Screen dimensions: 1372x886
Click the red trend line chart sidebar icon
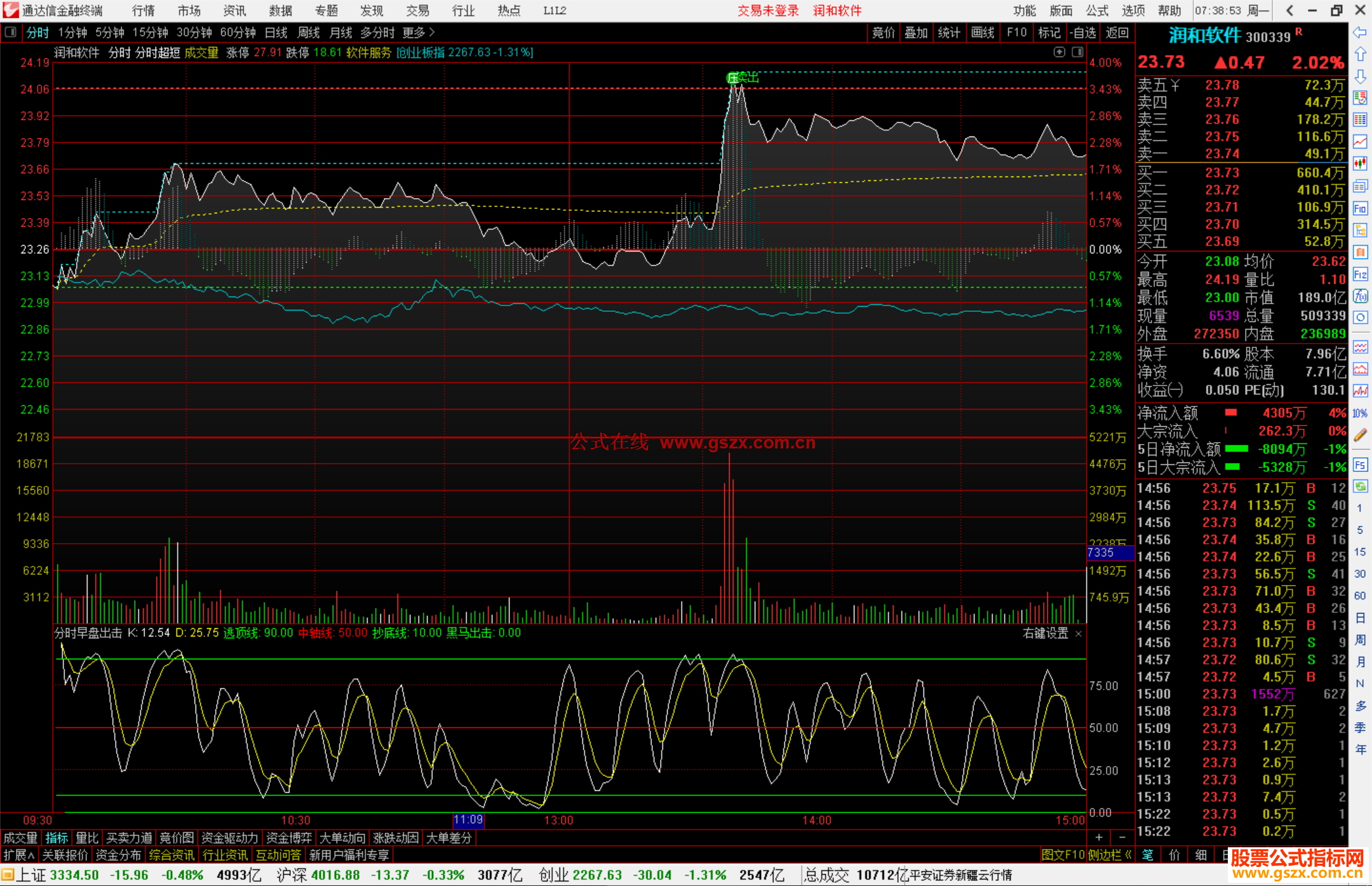point(1360,142)
